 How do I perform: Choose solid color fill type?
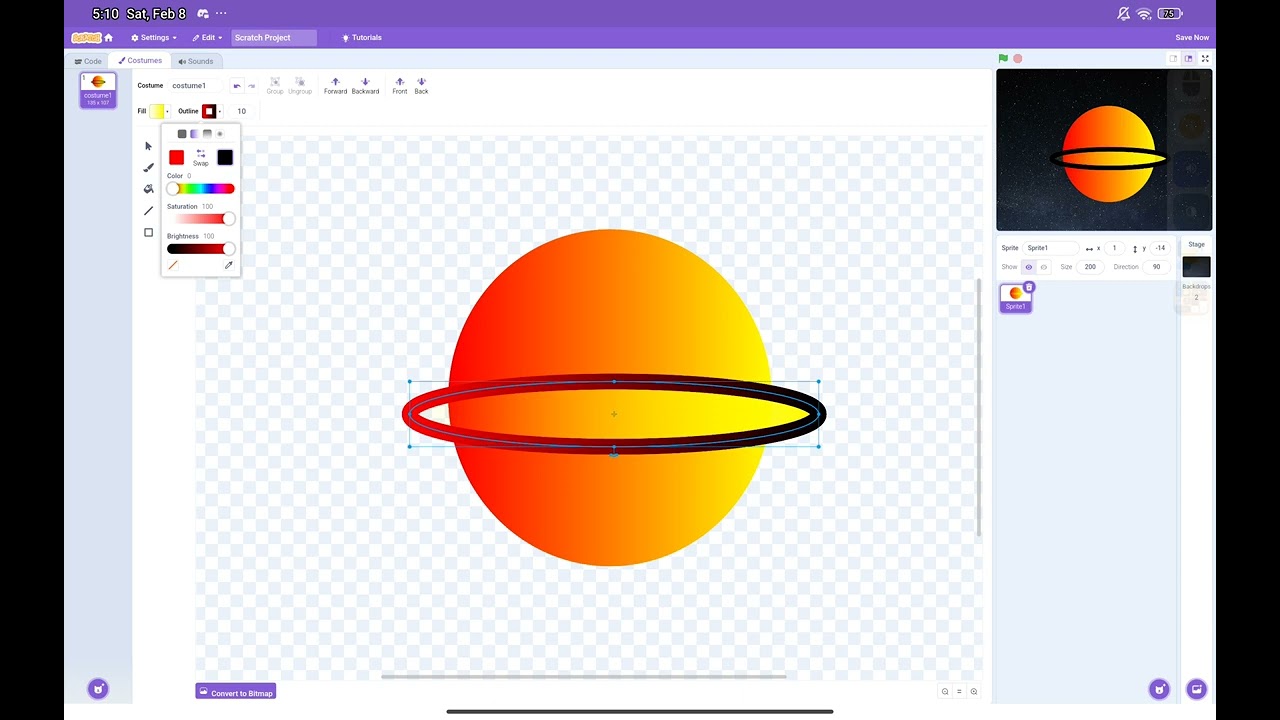tap(182, 134)
